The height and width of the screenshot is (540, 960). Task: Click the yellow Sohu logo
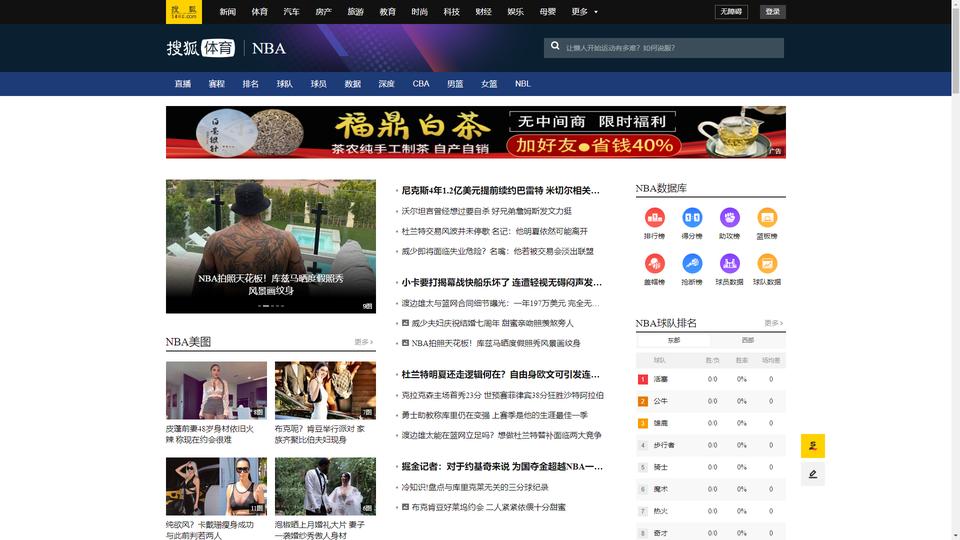(184, 12)
